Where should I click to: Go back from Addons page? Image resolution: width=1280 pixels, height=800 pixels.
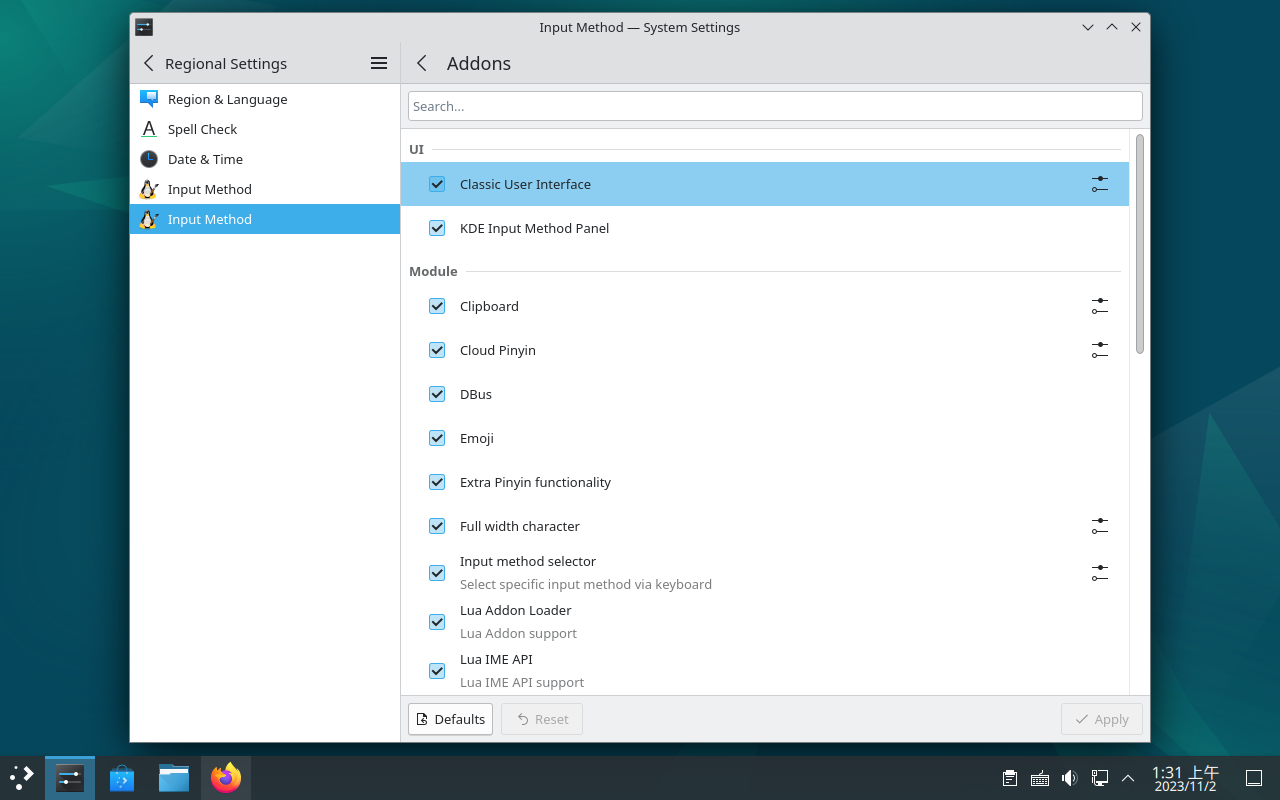(422, 63)
